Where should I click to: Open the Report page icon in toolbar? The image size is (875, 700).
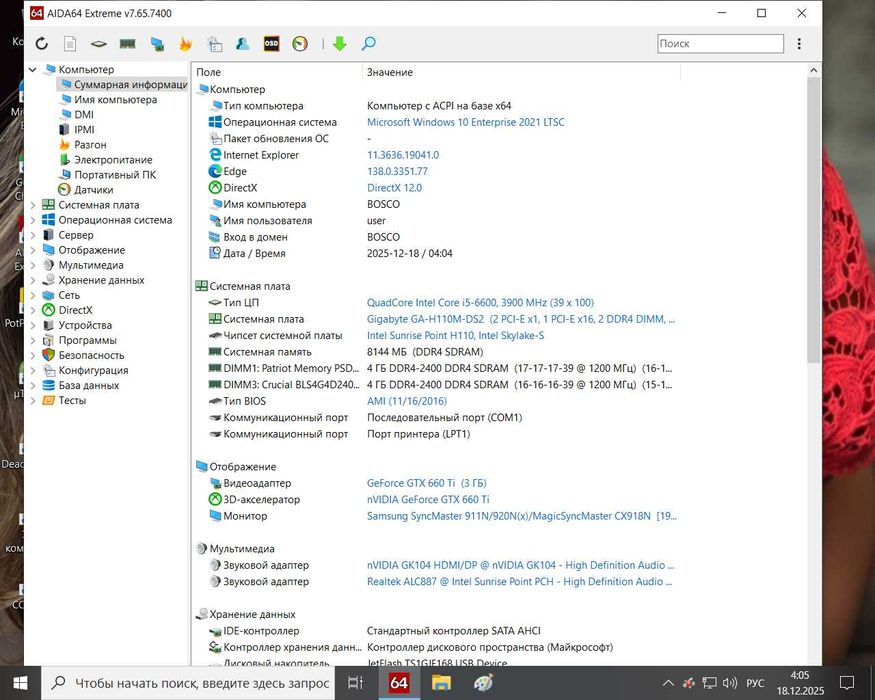70,44
